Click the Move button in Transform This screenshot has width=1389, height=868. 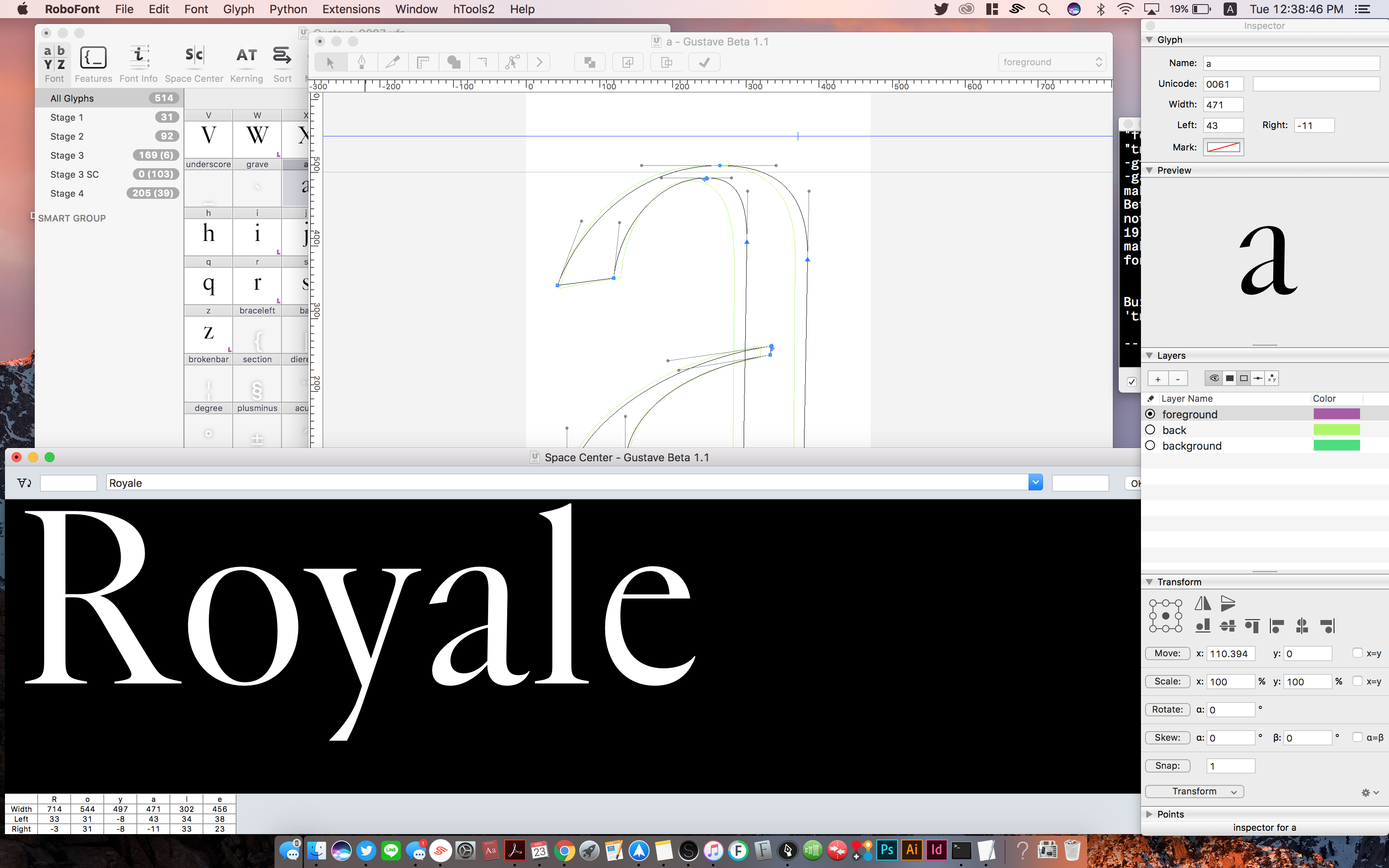(1167, 653)
